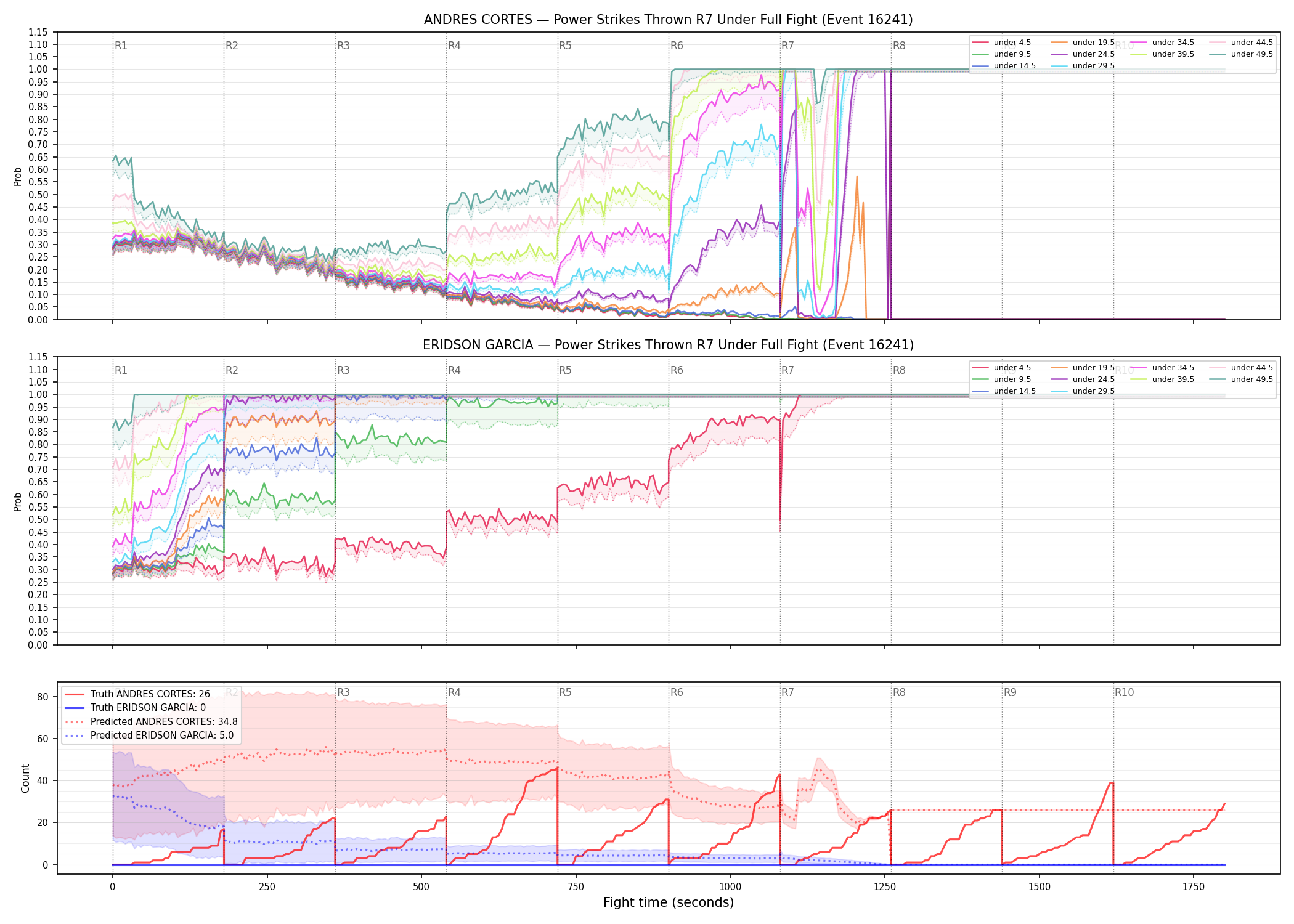Click the 'under 19.5' legend entry in the Eridson Garcia chart
This screenshot has width=1294, height=924.
[x=1083, y=368]
